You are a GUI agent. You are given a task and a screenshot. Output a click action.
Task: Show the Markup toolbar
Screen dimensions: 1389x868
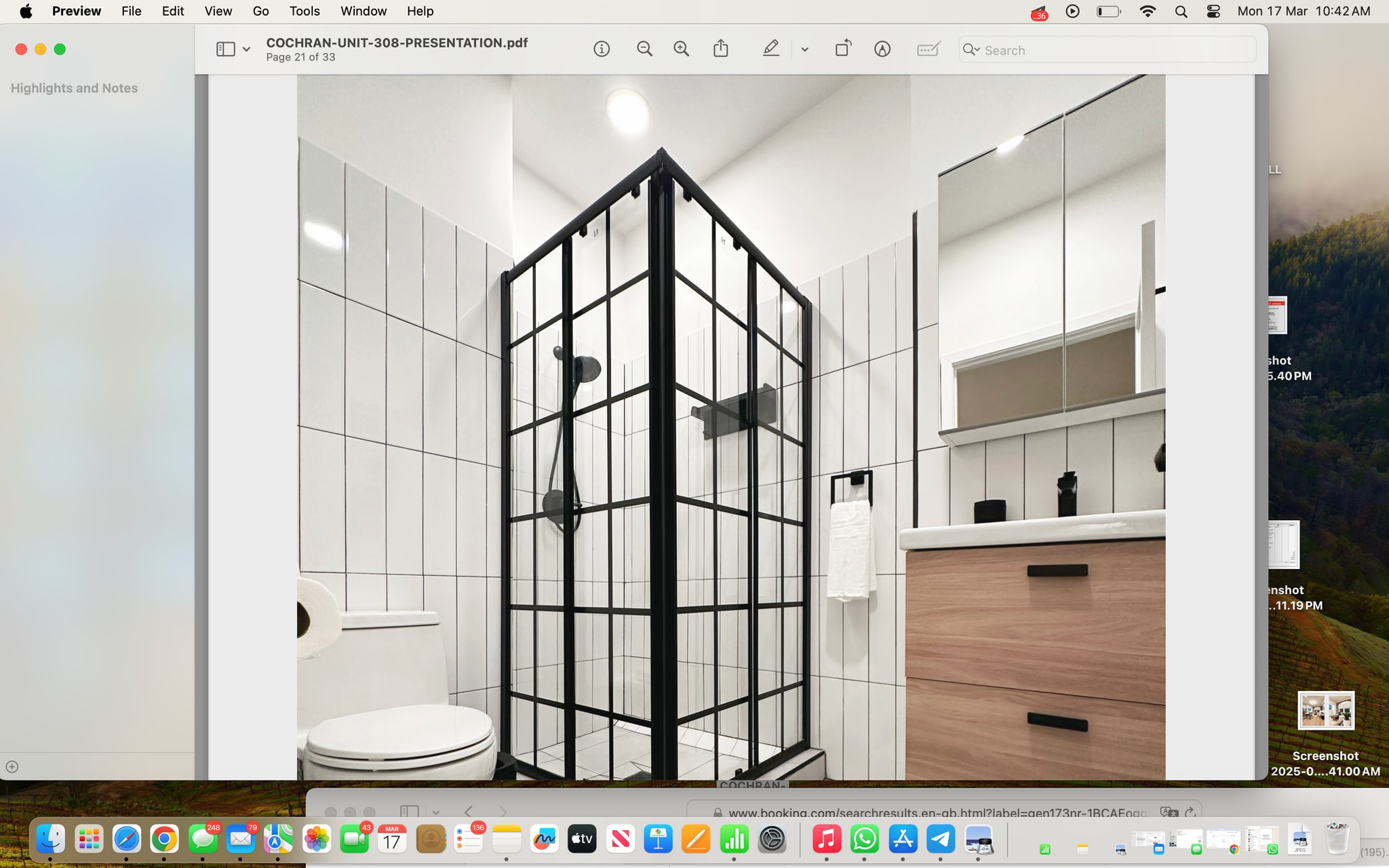(882, 49)
